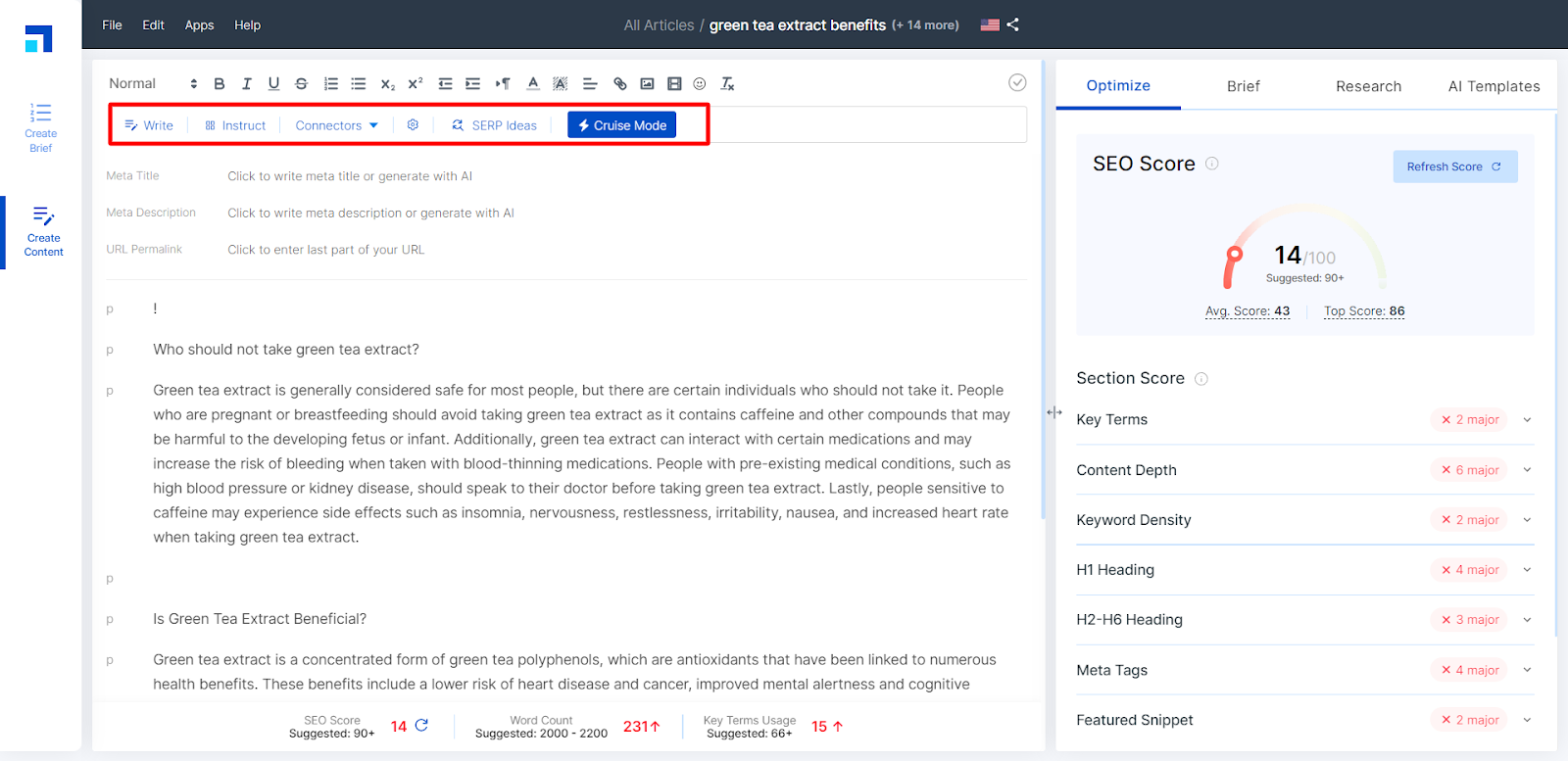Image resolution: width=1568 pixels, height=761 pixels.
Task: Open the text background color picker
Action: coord(561,84)
